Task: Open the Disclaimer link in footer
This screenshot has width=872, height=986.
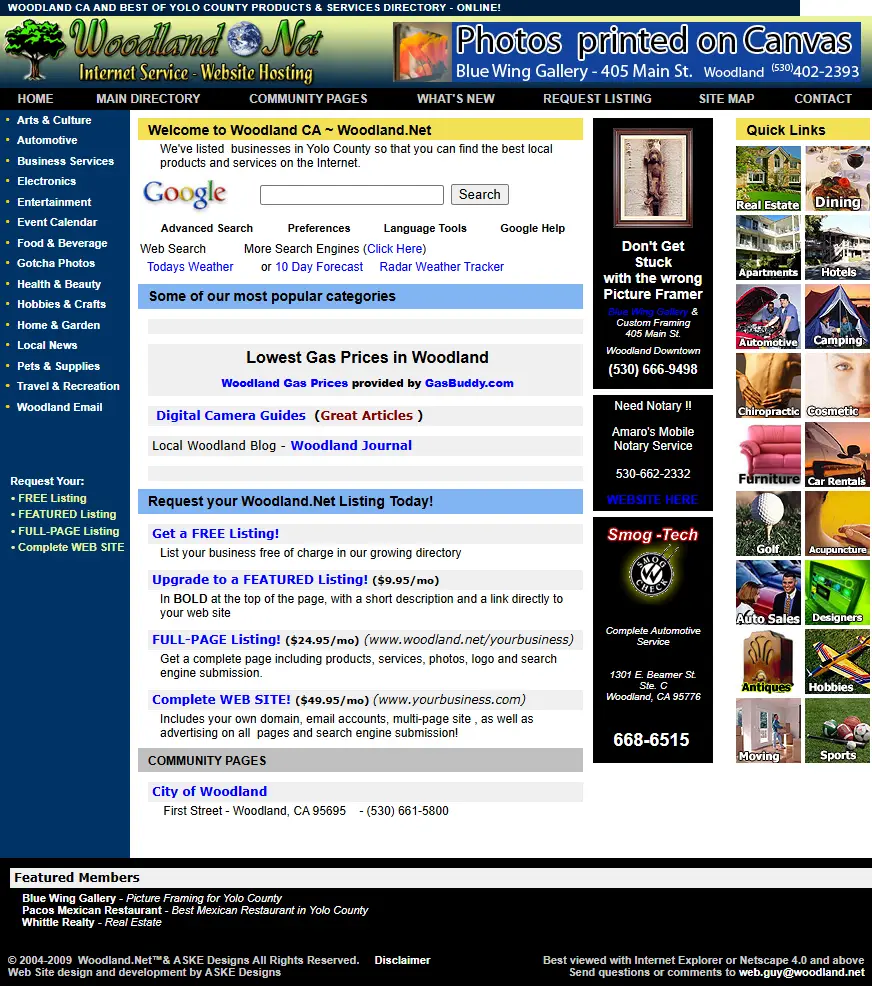Action: pyautogui.click(x=402, y=960)
